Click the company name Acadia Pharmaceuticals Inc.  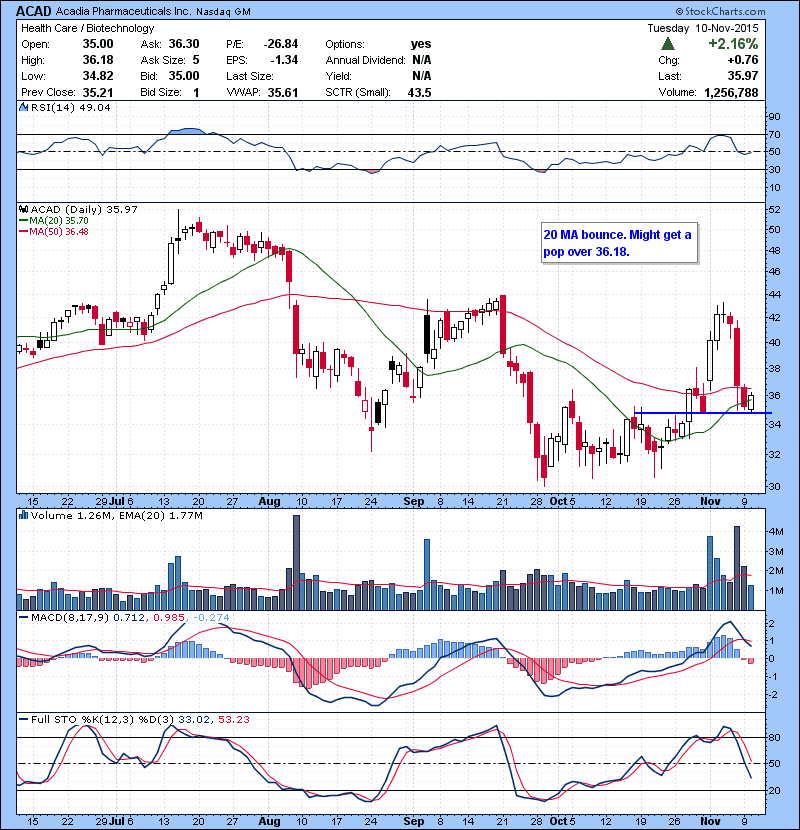123,11
